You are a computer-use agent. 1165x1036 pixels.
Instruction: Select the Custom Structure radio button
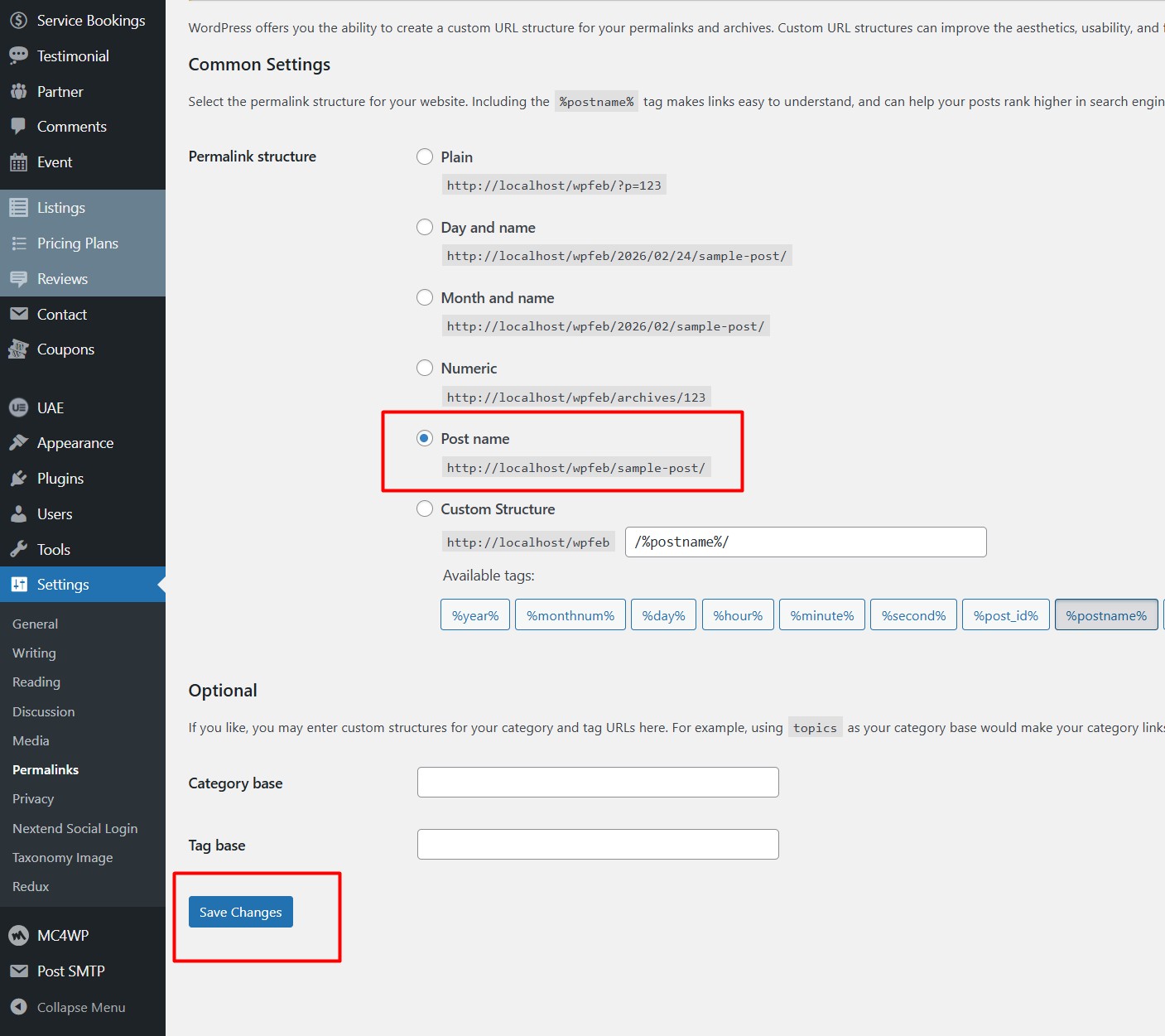pos(425,508)
